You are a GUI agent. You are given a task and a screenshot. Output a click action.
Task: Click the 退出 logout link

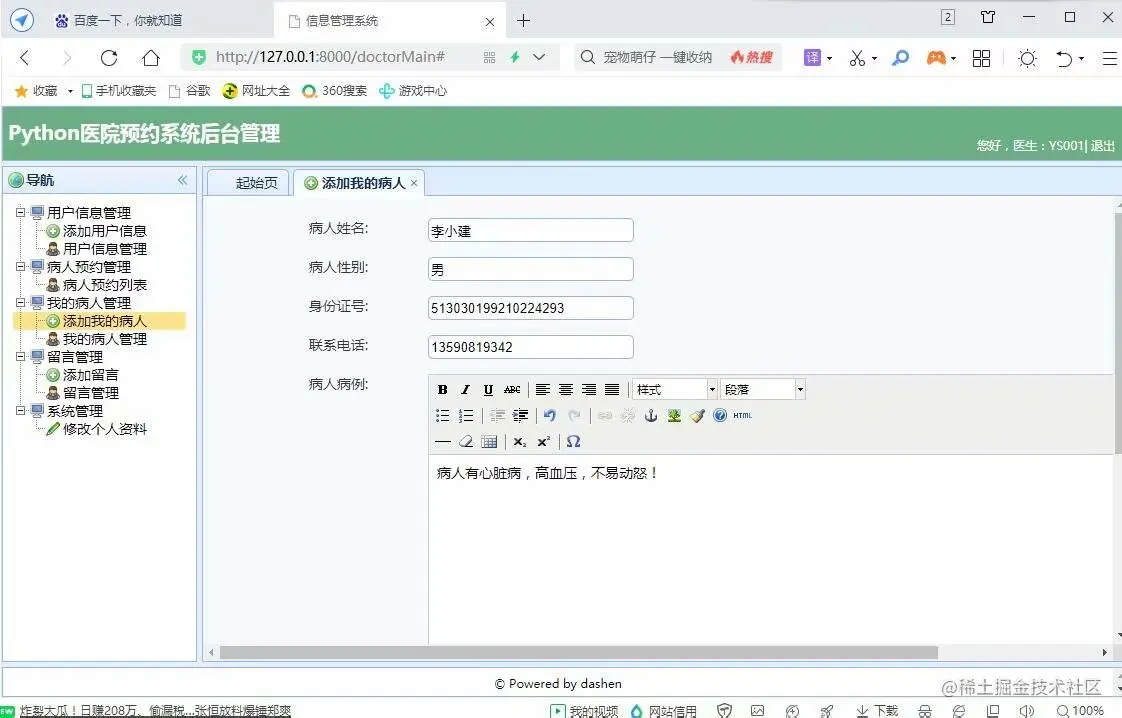pos(1103,146)
